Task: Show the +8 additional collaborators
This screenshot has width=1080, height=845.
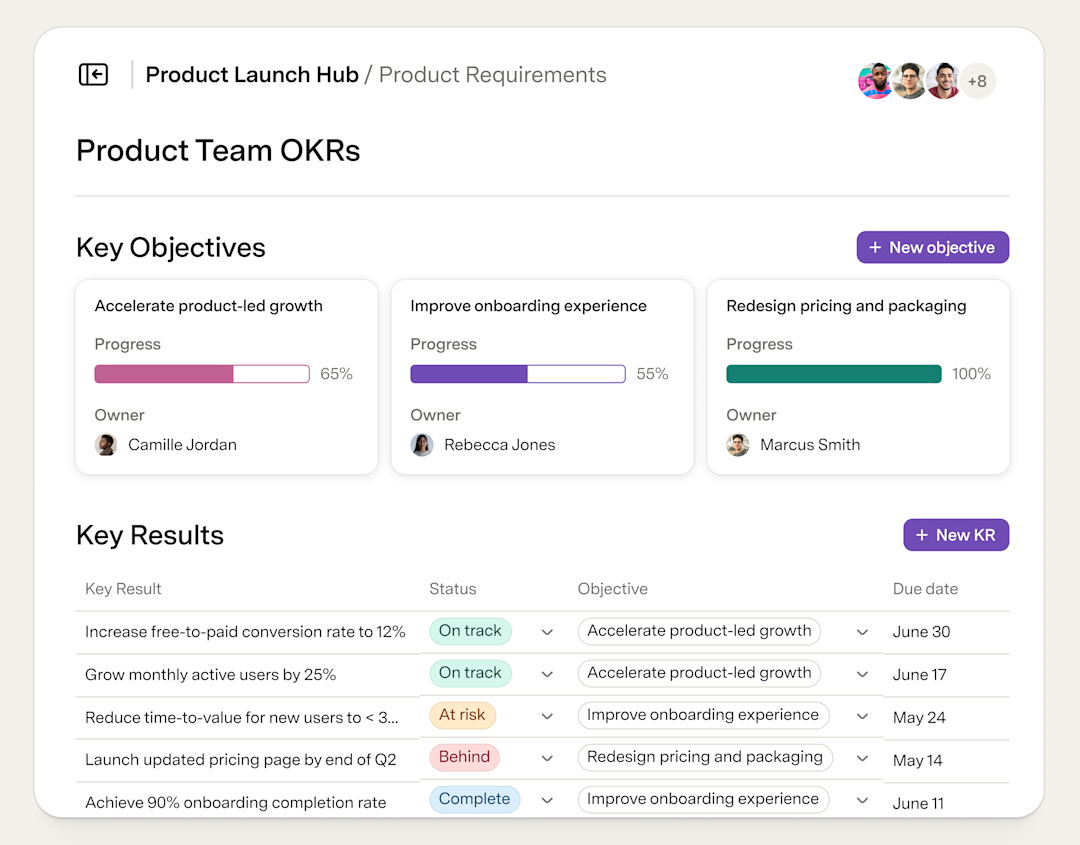Action: tap(977, 81)
